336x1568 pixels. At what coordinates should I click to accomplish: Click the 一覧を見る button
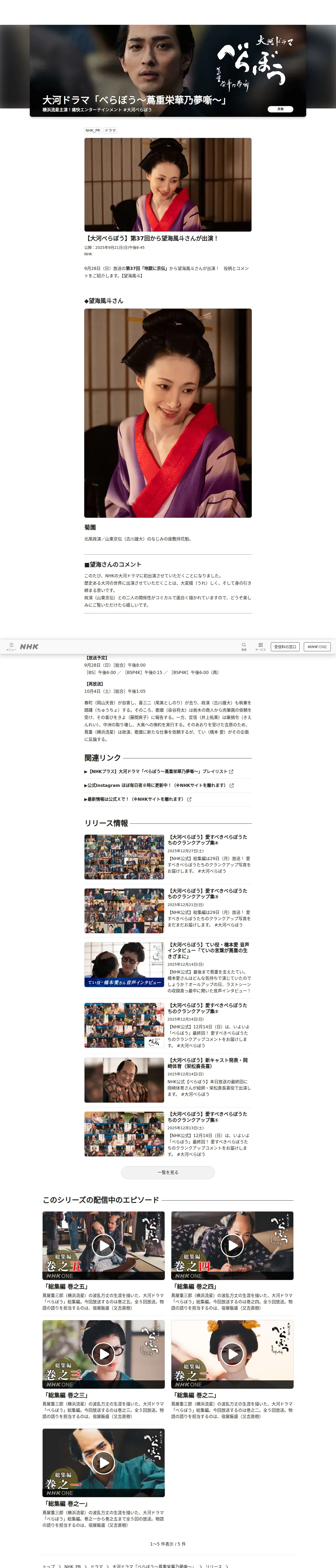tap(168, 1172)
